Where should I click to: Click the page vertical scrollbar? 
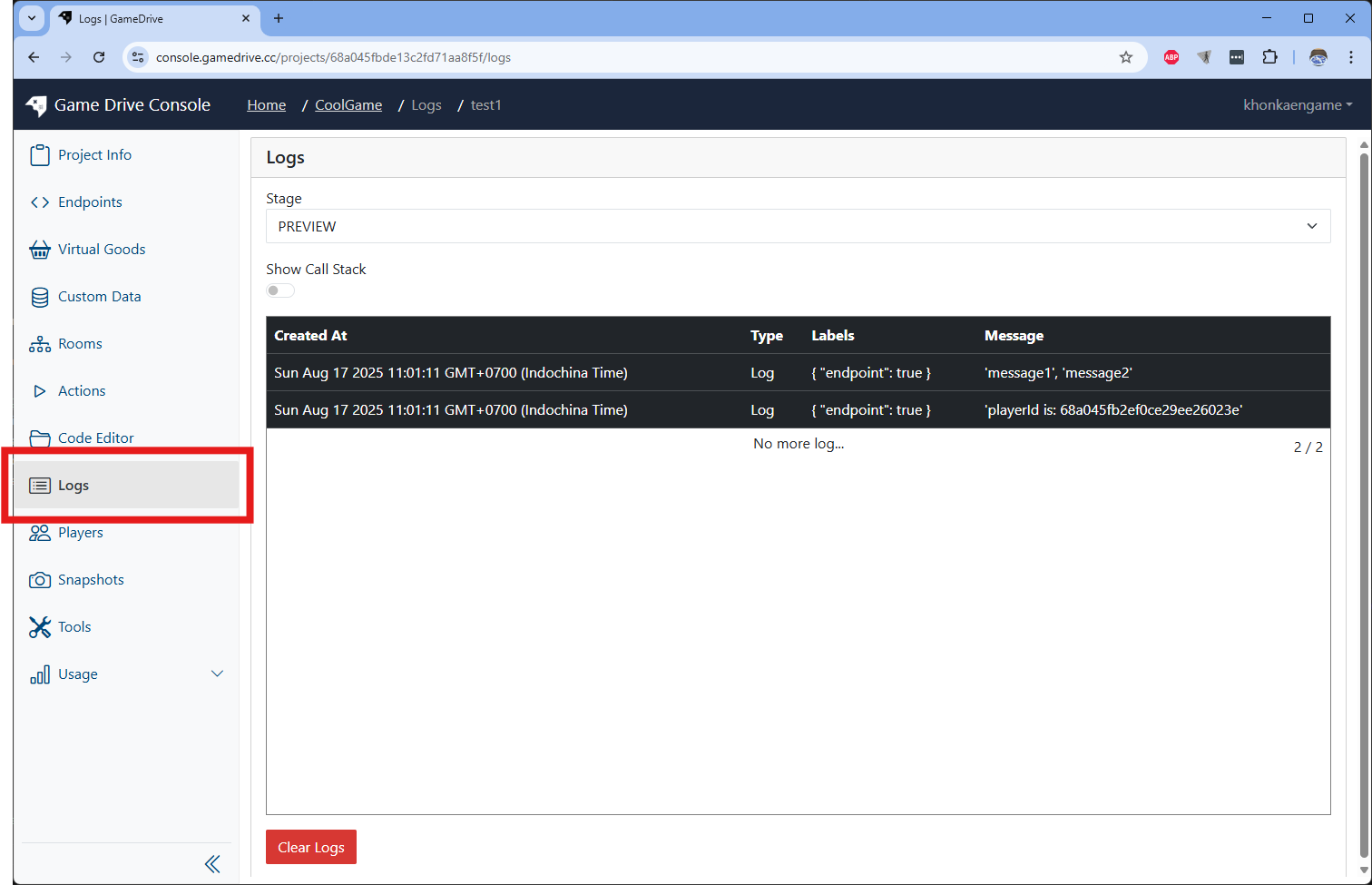tap(1363, 499)
